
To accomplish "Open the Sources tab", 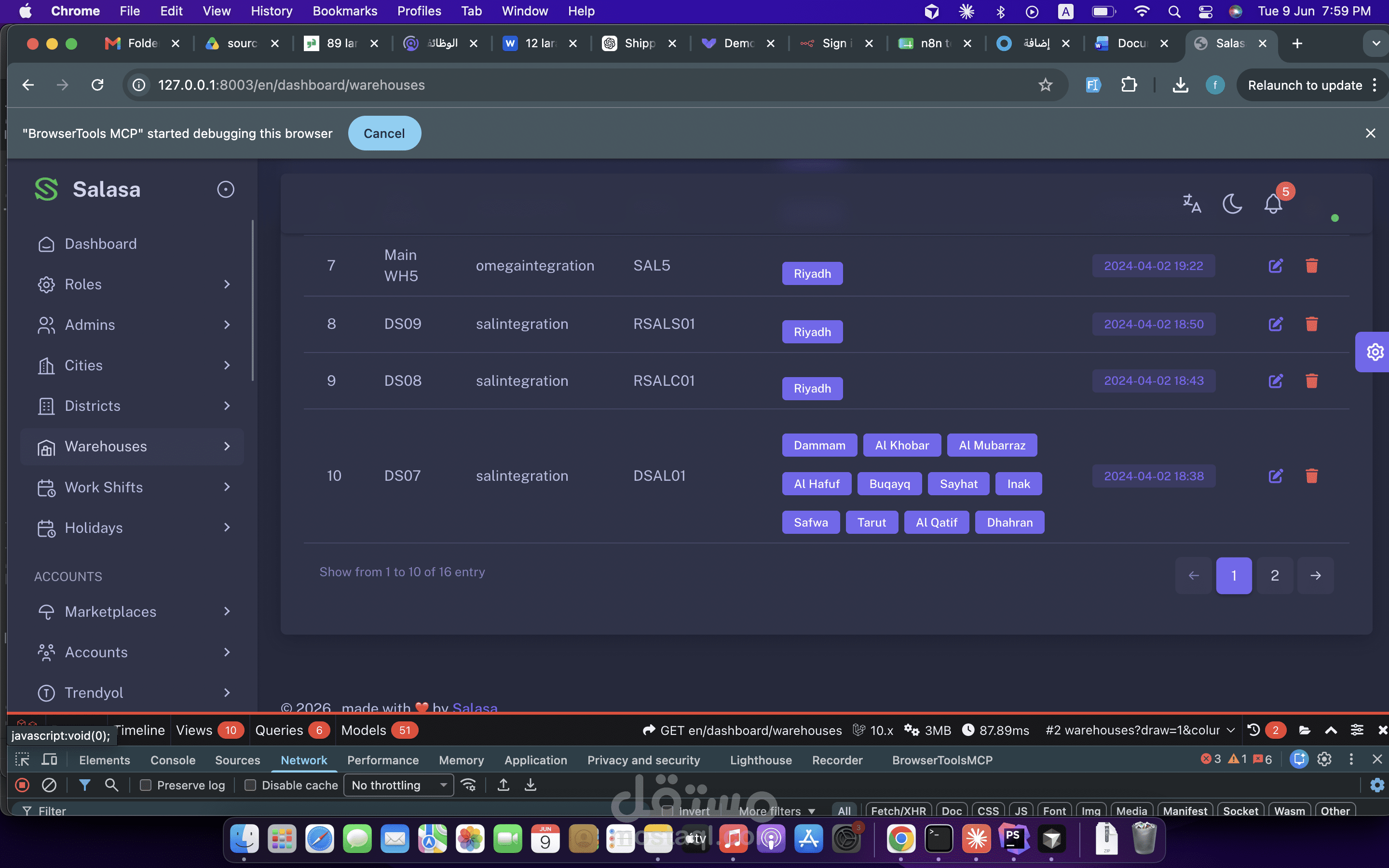I will [238, 759].
